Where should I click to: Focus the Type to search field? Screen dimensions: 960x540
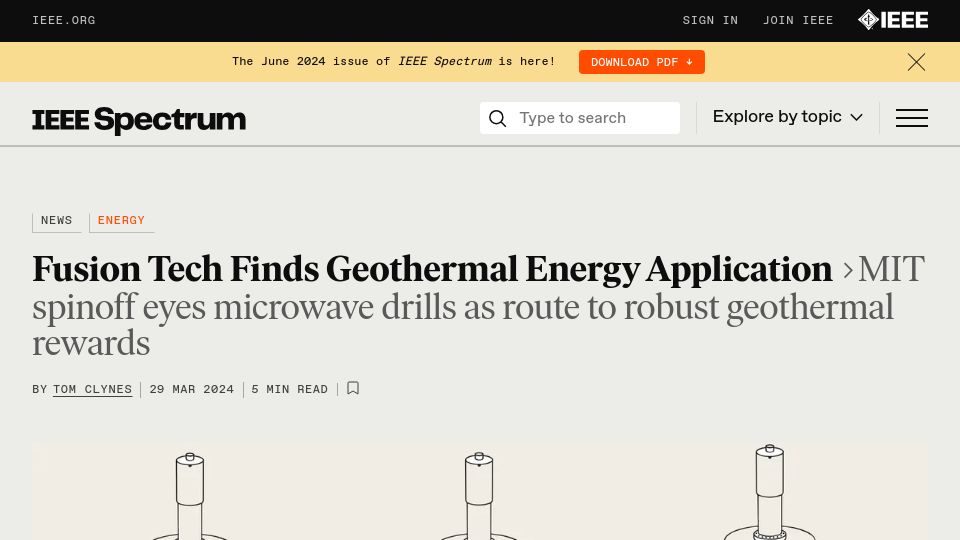click(x=580, y=118)
